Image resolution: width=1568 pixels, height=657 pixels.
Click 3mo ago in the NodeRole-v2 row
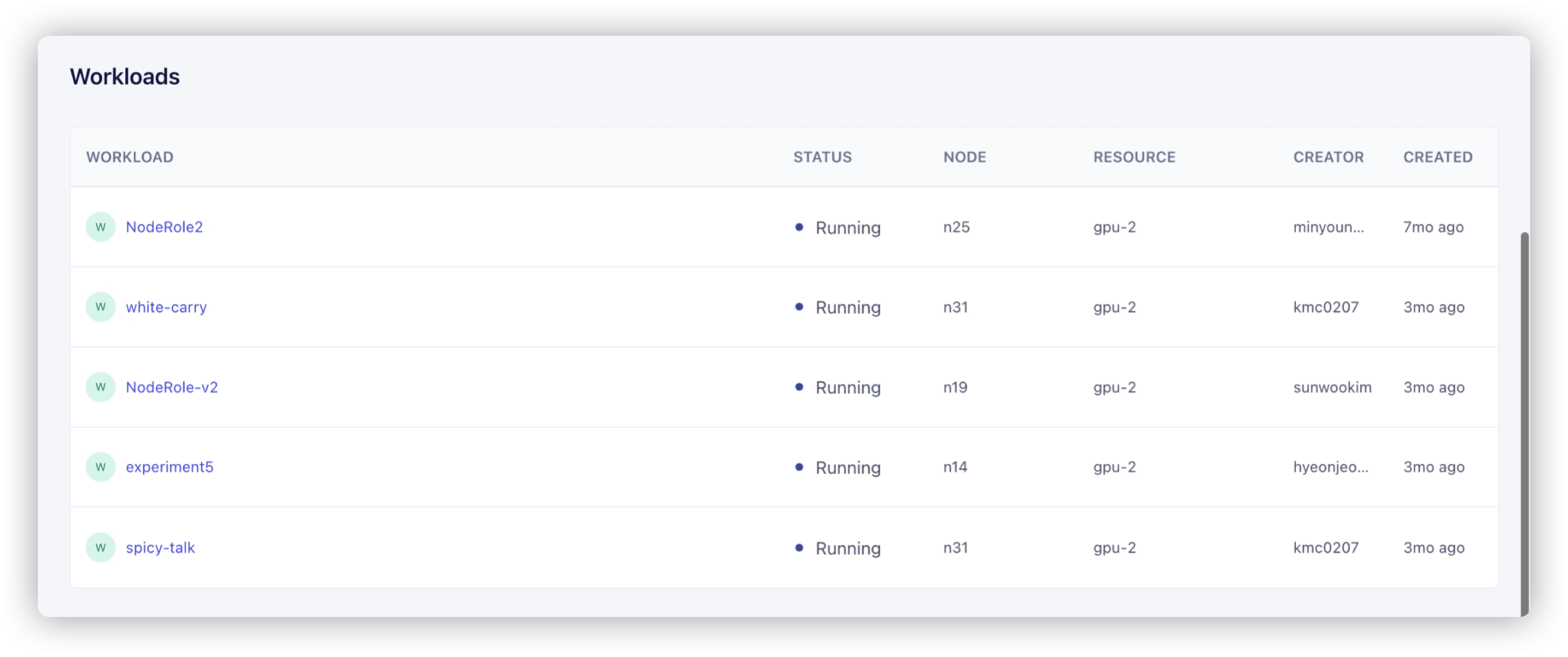(1434, 388)
